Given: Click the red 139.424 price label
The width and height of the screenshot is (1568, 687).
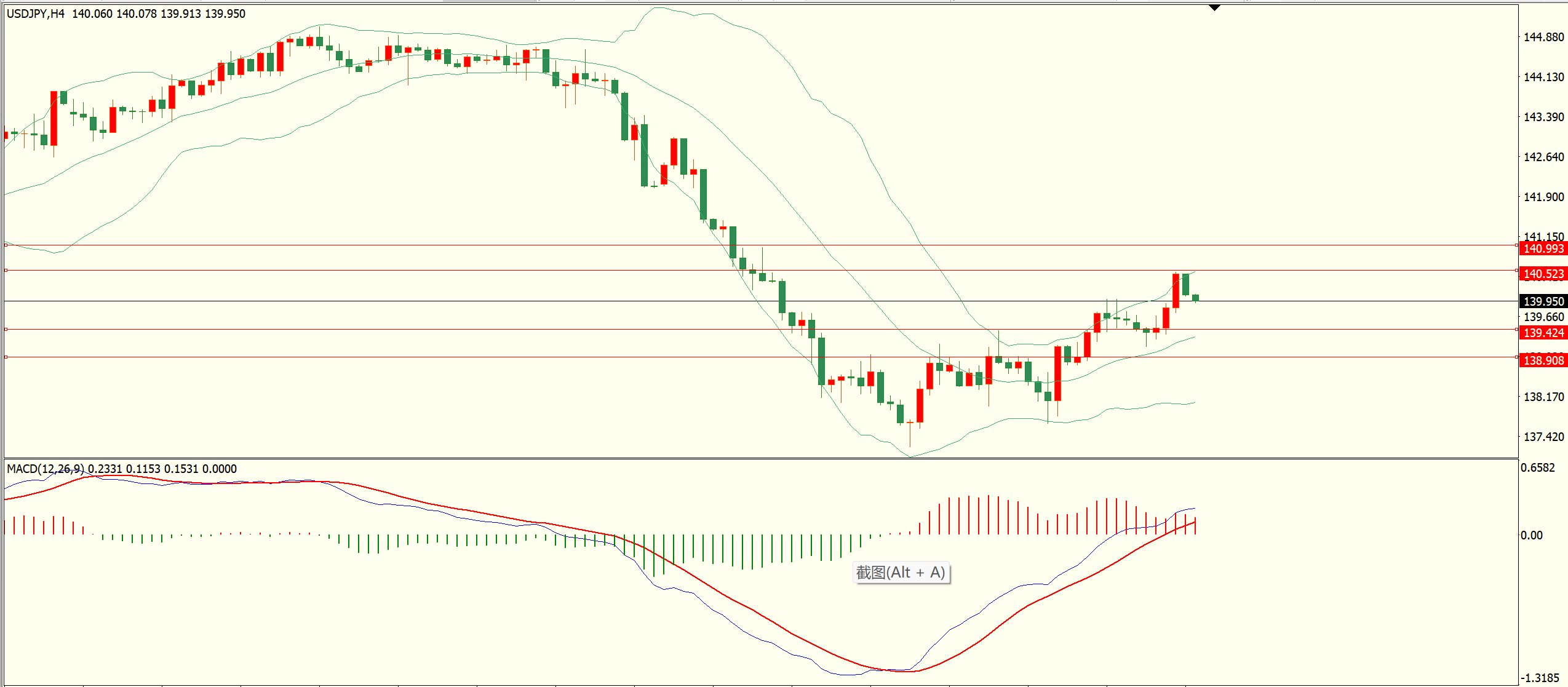Looking at the screenshot, I should 1543,333.
